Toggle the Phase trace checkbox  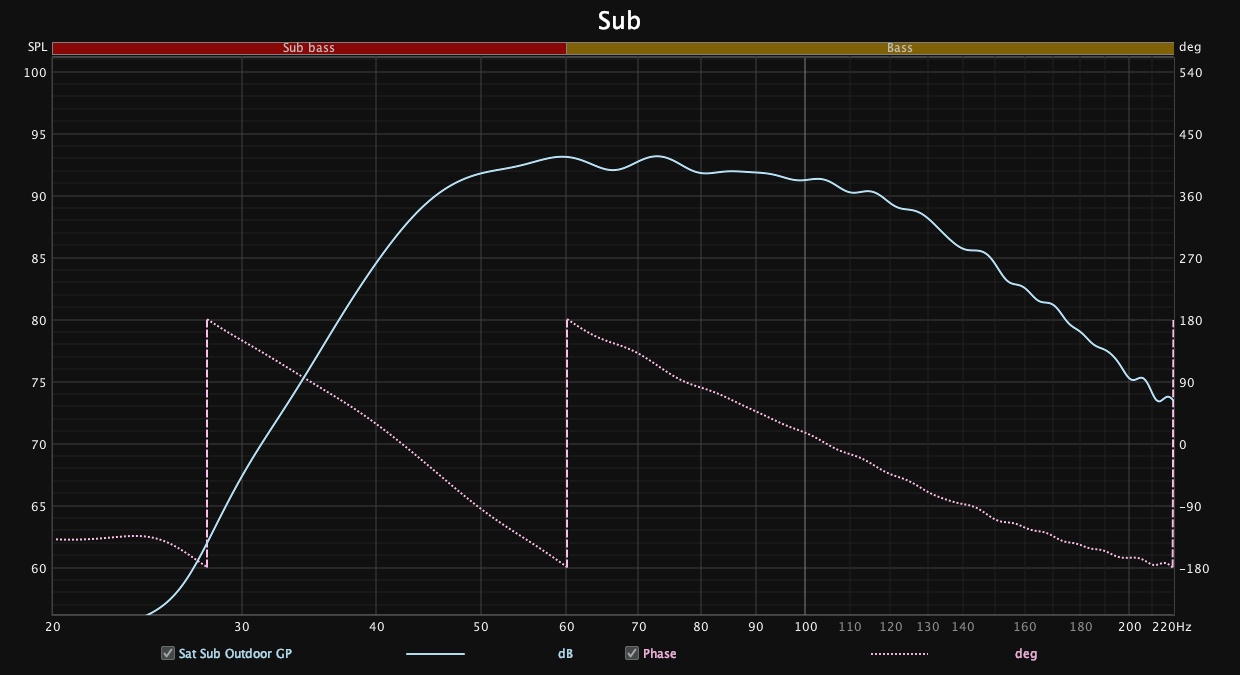(x=632, y=653)
